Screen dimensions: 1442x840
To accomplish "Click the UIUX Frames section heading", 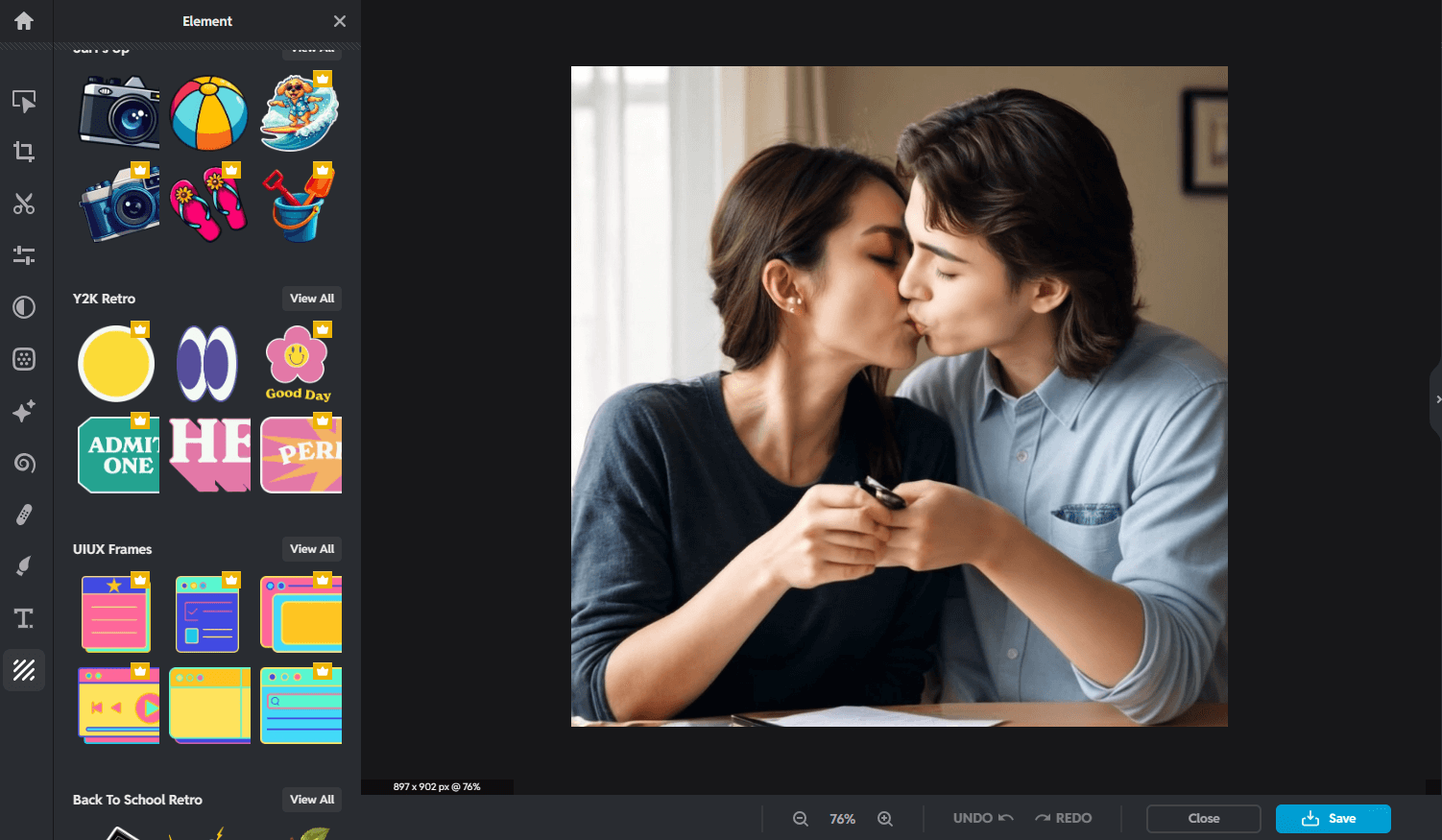I will [x=112, y=549].
